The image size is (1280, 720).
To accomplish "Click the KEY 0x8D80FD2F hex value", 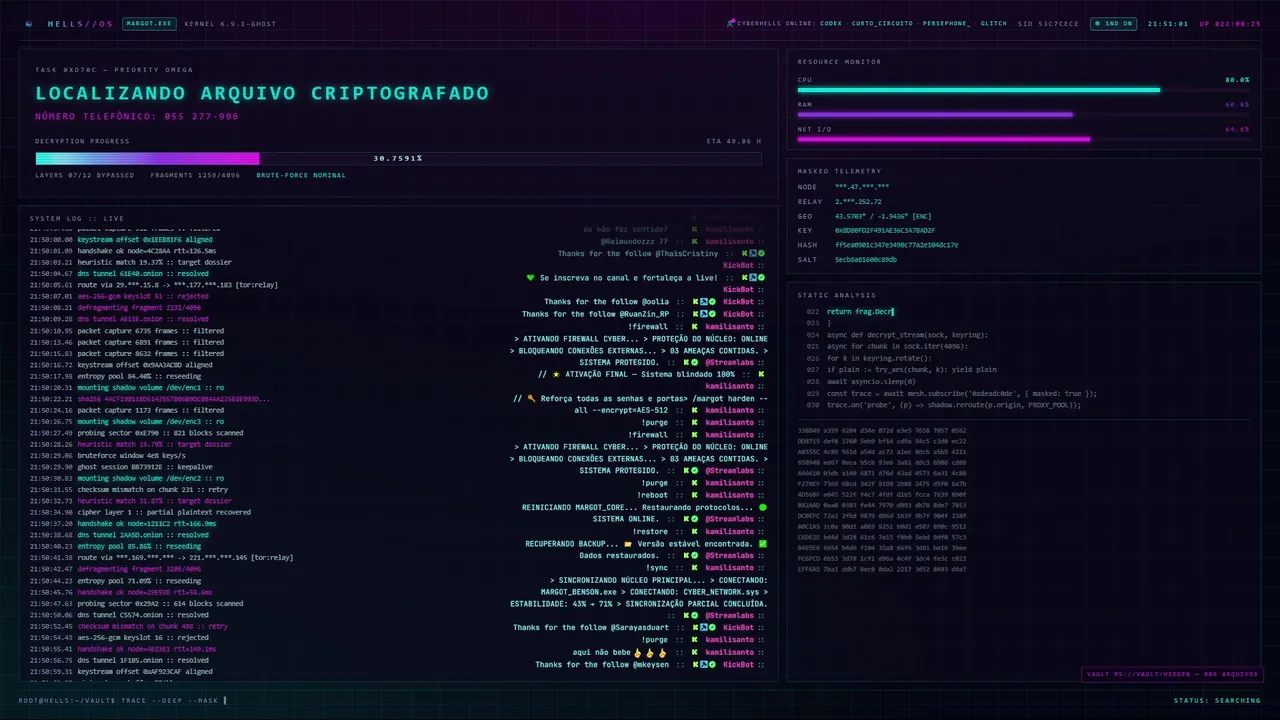I will click(885, 230).
